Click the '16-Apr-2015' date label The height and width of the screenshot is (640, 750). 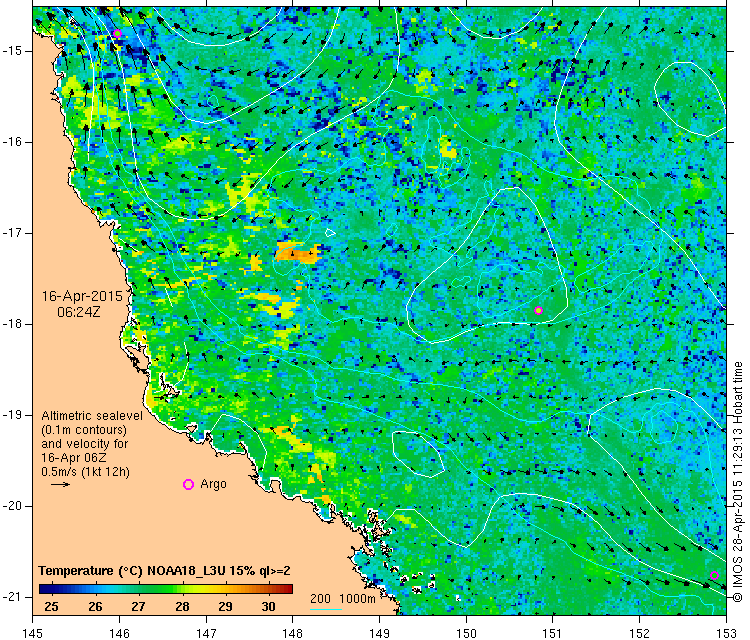(82, 296)
